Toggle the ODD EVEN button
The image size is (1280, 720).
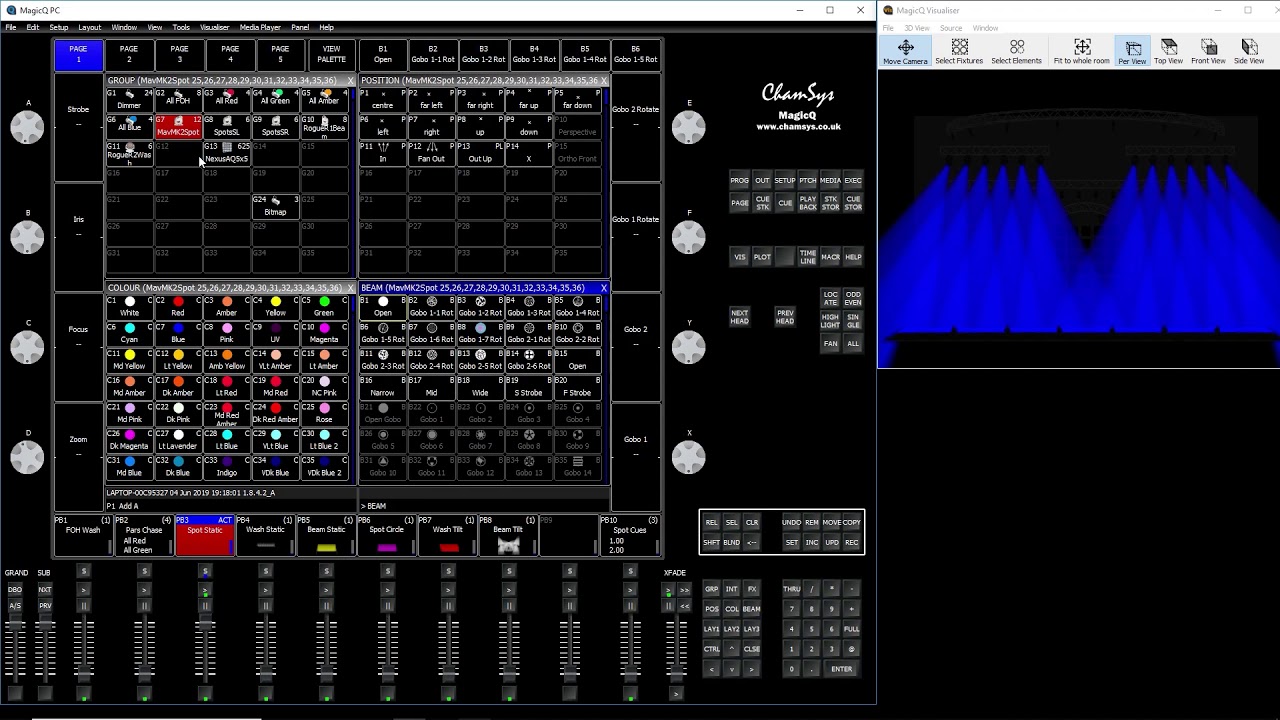pyautogui.click(x=853, y=299)
